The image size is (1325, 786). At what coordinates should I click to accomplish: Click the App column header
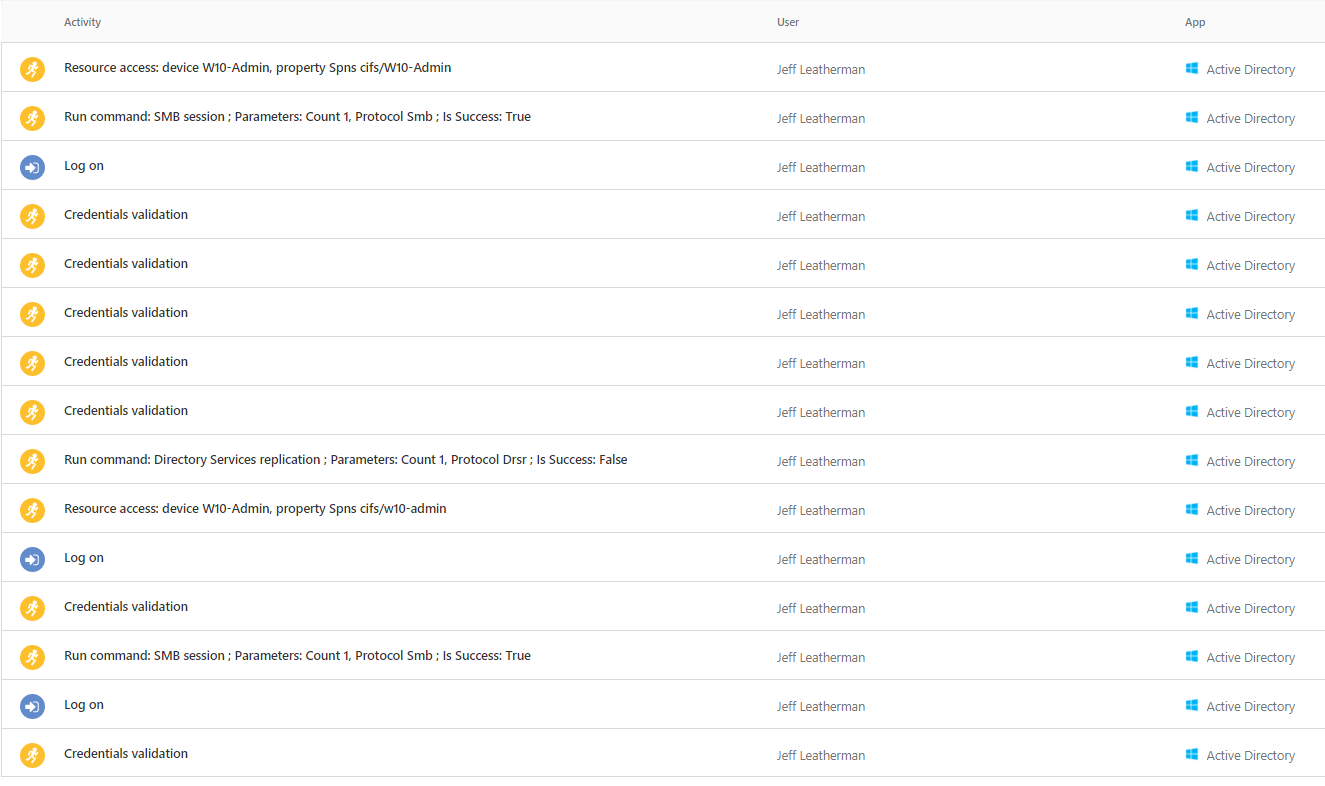coord(1195,22)
